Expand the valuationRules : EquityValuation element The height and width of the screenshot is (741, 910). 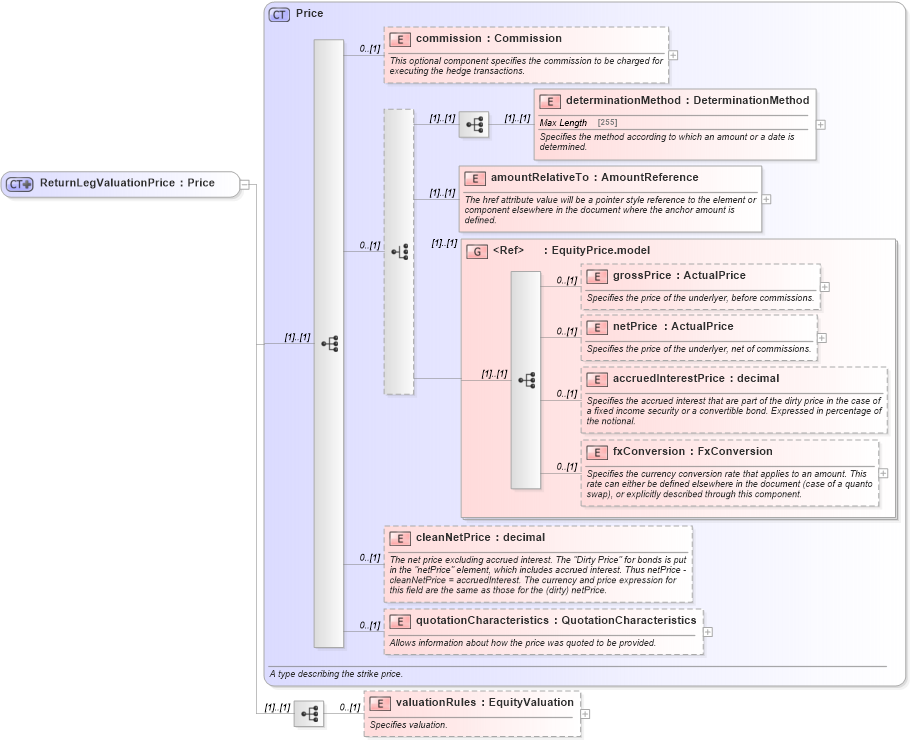pos(586,713)
